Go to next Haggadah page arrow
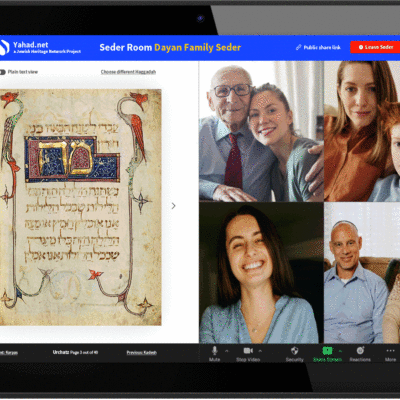The height and width of the screenshot is (400, 400). [x=173, y=206]
